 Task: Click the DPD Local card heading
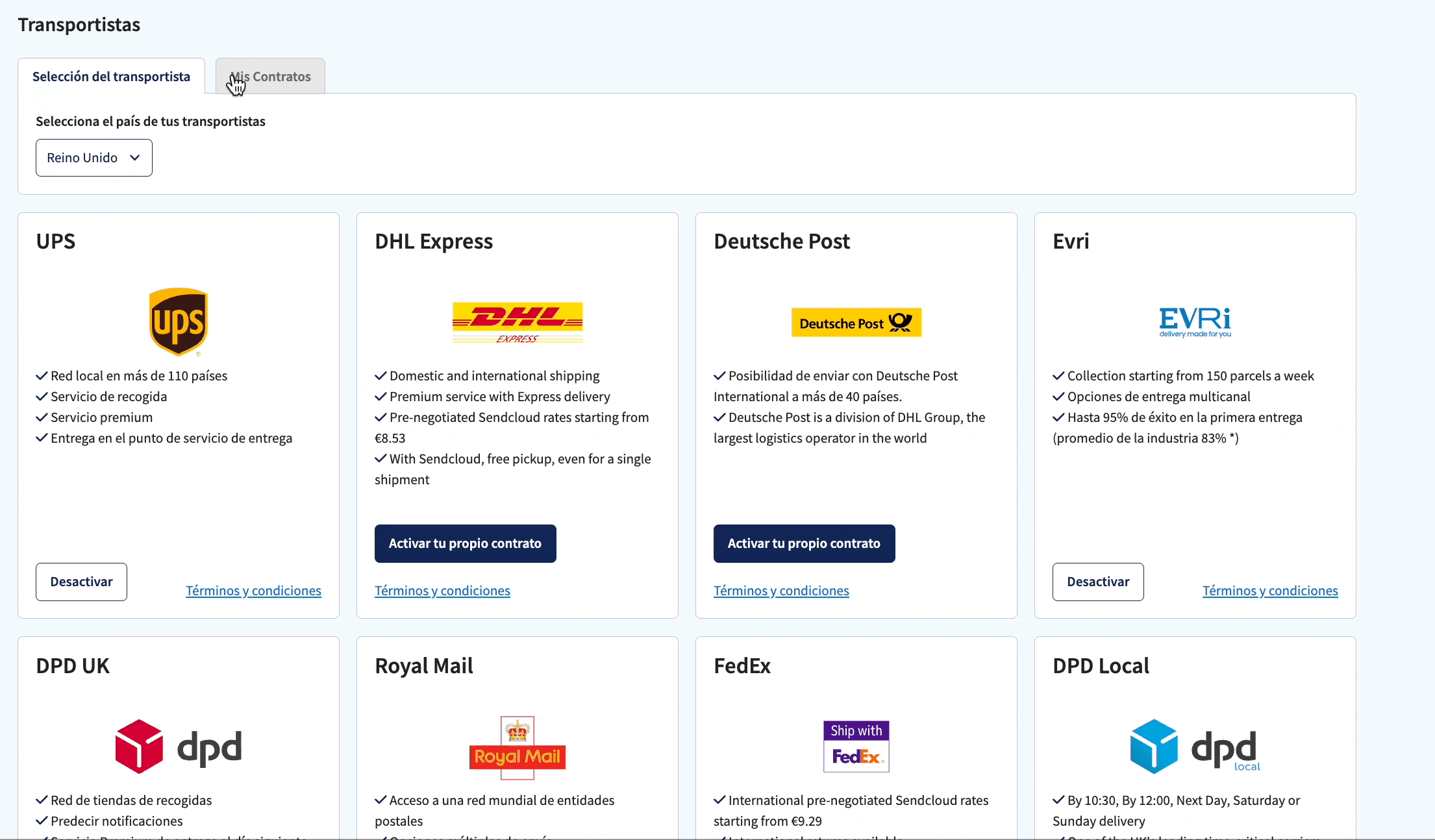click(1101, 666)
